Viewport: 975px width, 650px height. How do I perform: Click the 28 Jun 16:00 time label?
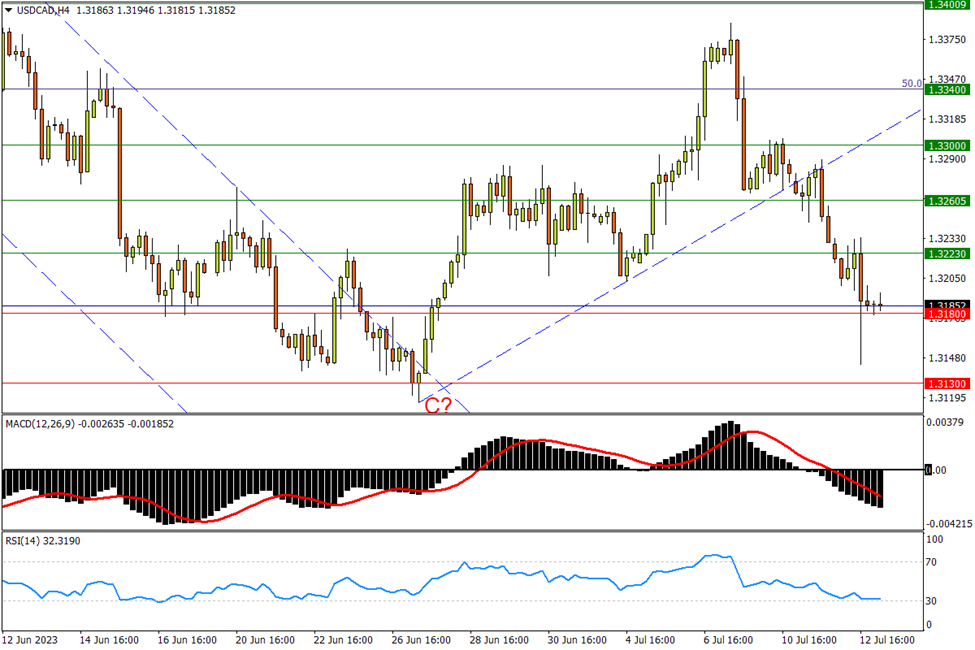coord(498,639)
